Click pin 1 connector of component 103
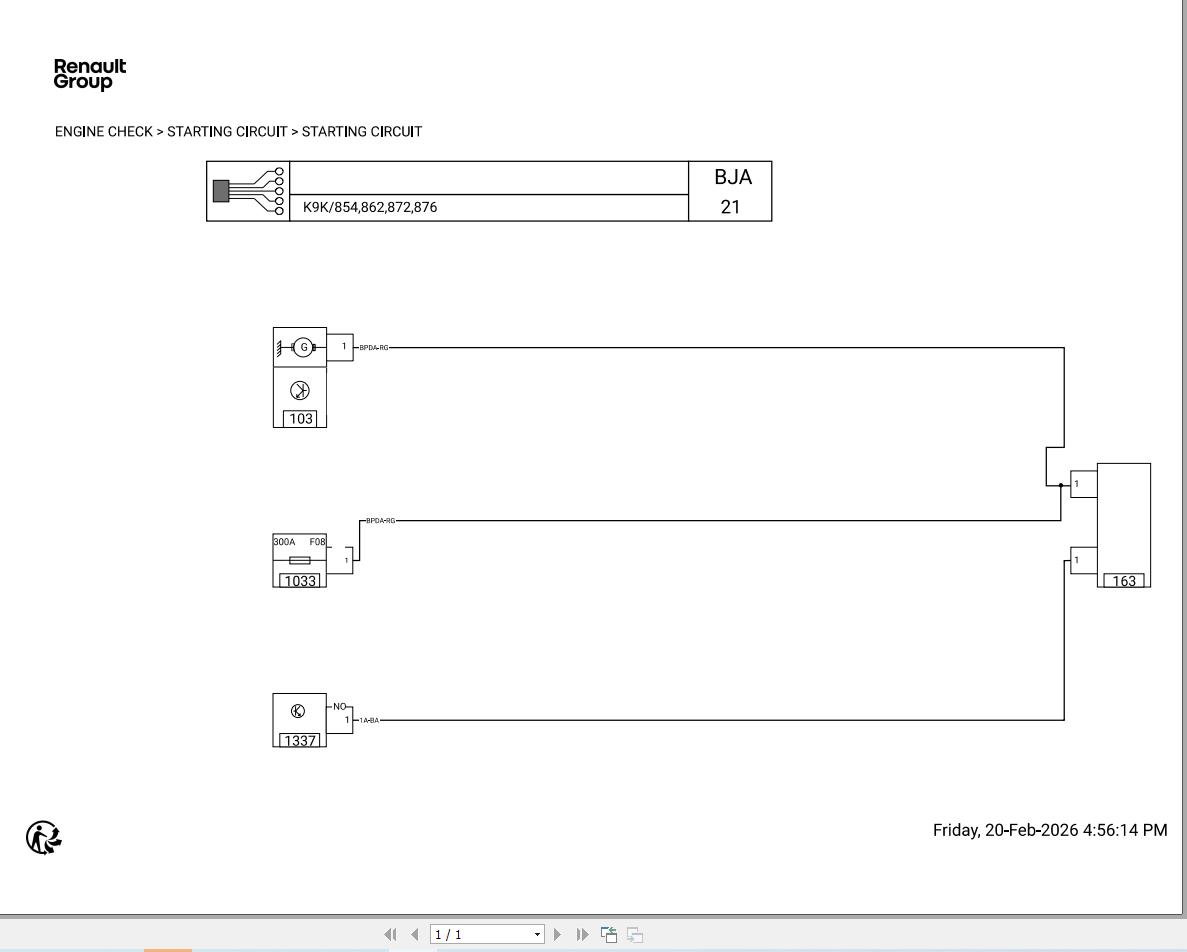1187x952 pixels. pos(340,347)
